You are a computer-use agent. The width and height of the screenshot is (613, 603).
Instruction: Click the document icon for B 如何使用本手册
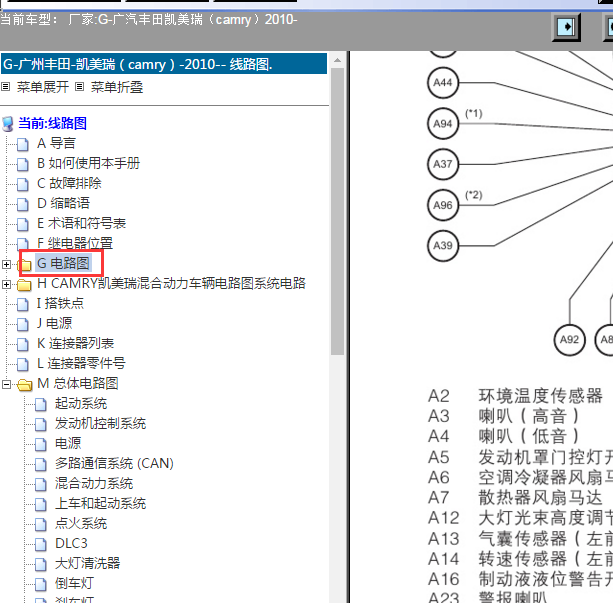[x=23, y=164]
